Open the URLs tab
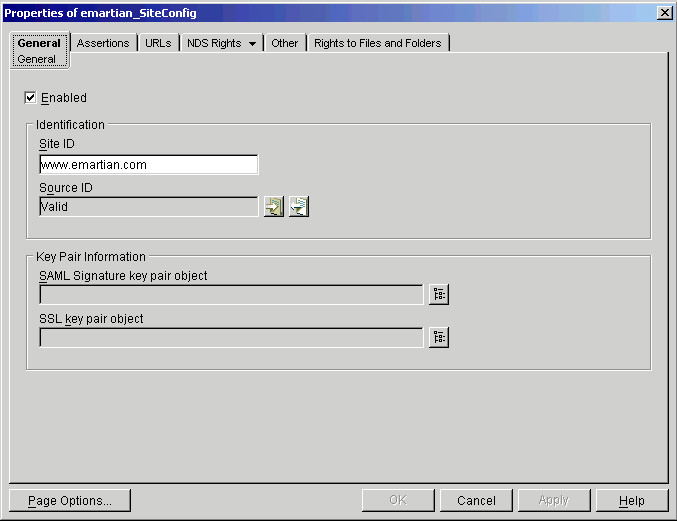677x521 pixels. 158,43
